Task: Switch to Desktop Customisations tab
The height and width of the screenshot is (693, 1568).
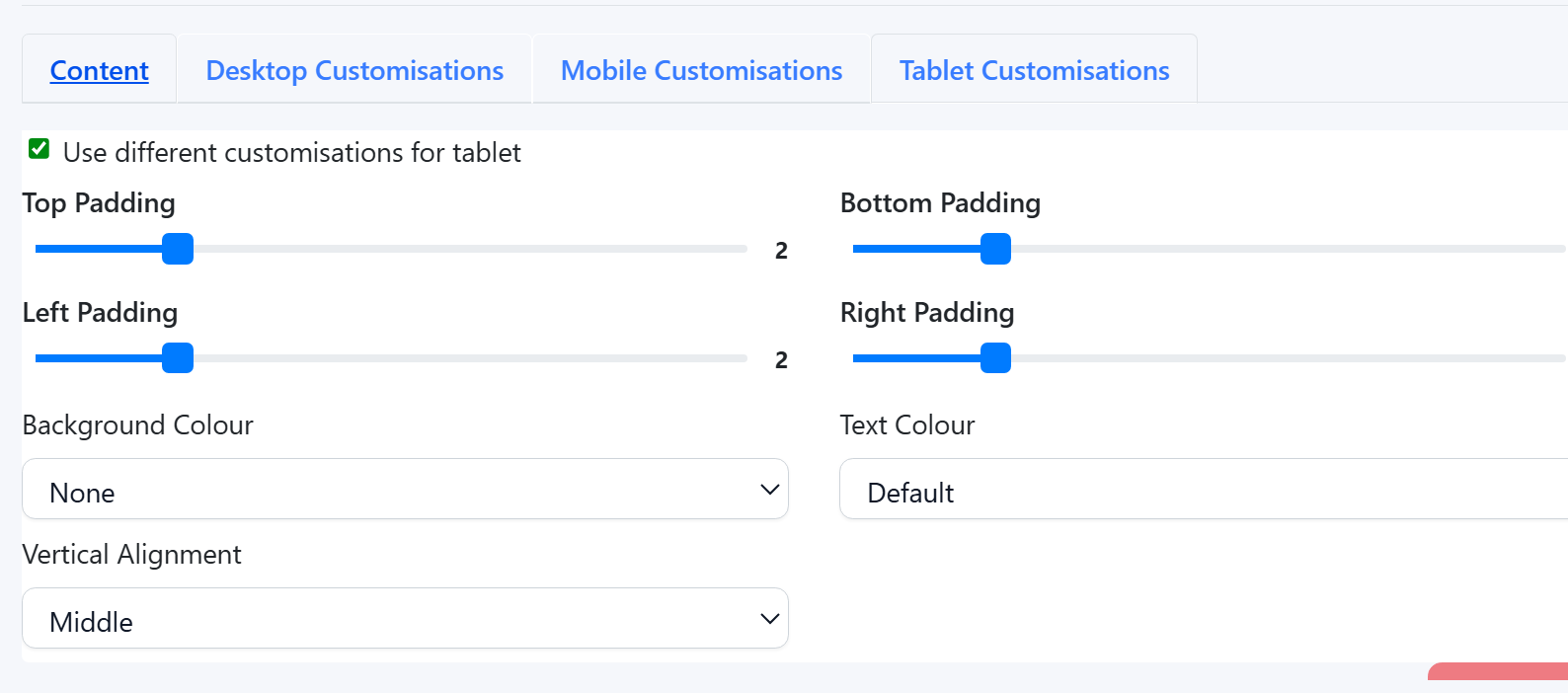Action: 354,70
